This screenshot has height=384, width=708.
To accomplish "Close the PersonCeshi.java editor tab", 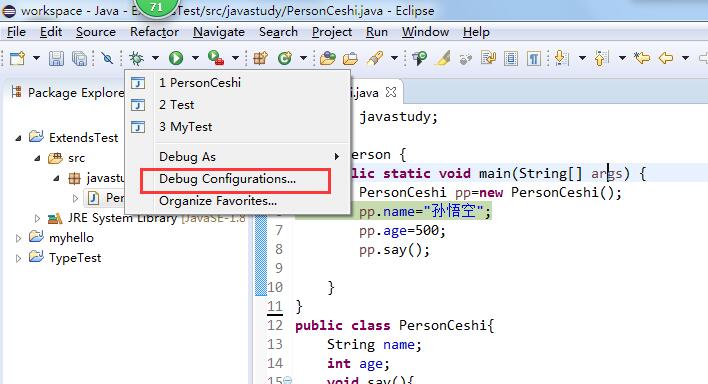I will 391,93.
